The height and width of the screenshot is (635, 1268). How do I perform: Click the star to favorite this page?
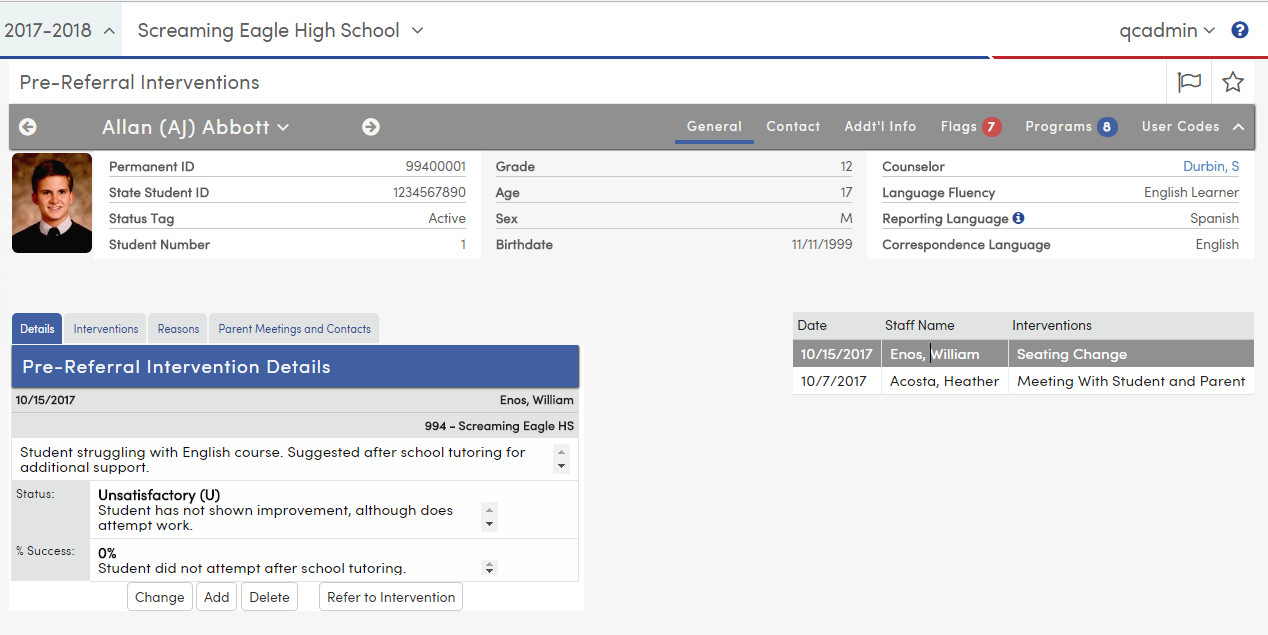[1233, 81]
